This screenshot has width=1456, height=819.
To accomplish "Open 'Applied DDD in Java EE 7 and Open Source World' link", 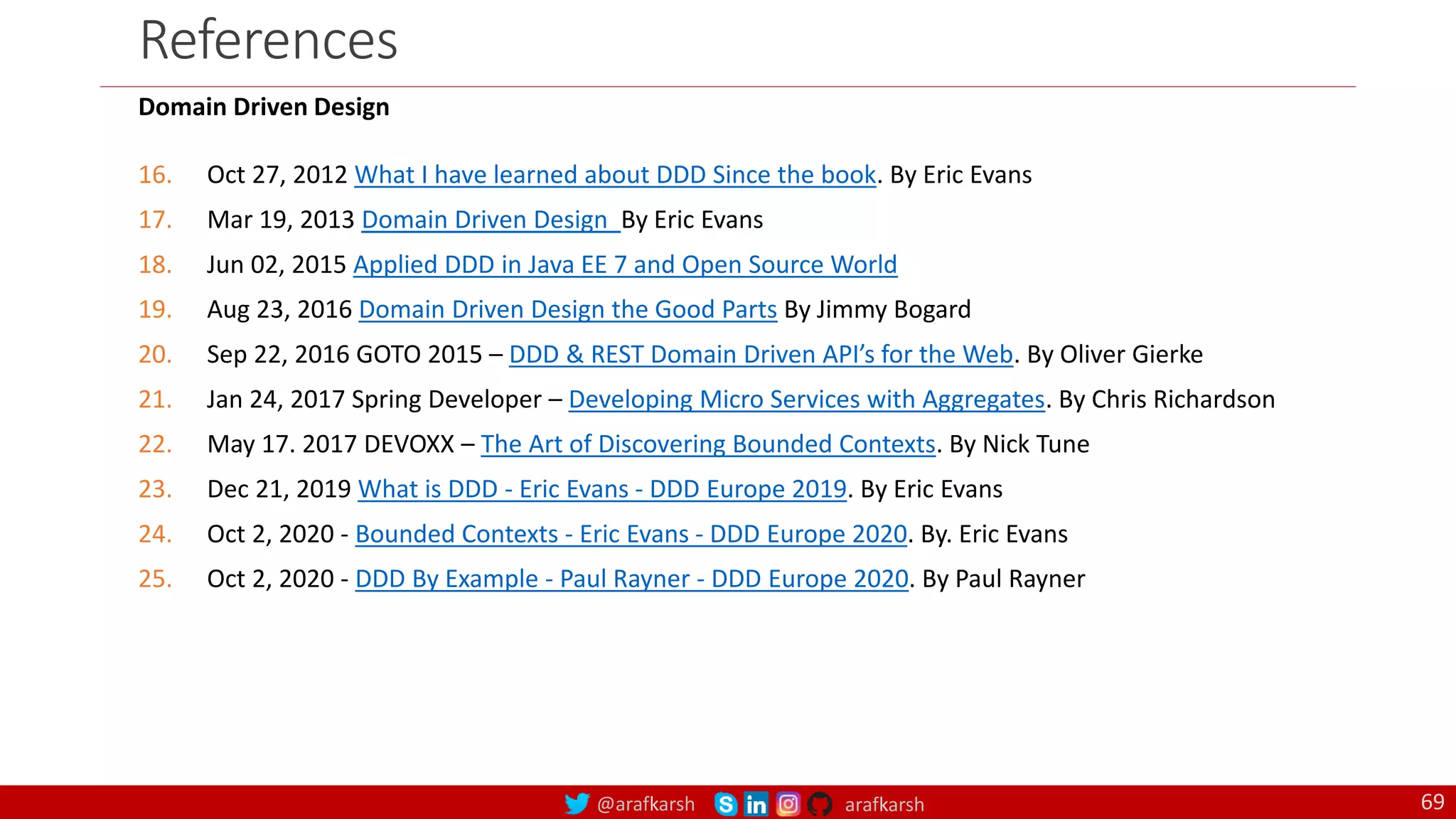I will coord(625,264).
